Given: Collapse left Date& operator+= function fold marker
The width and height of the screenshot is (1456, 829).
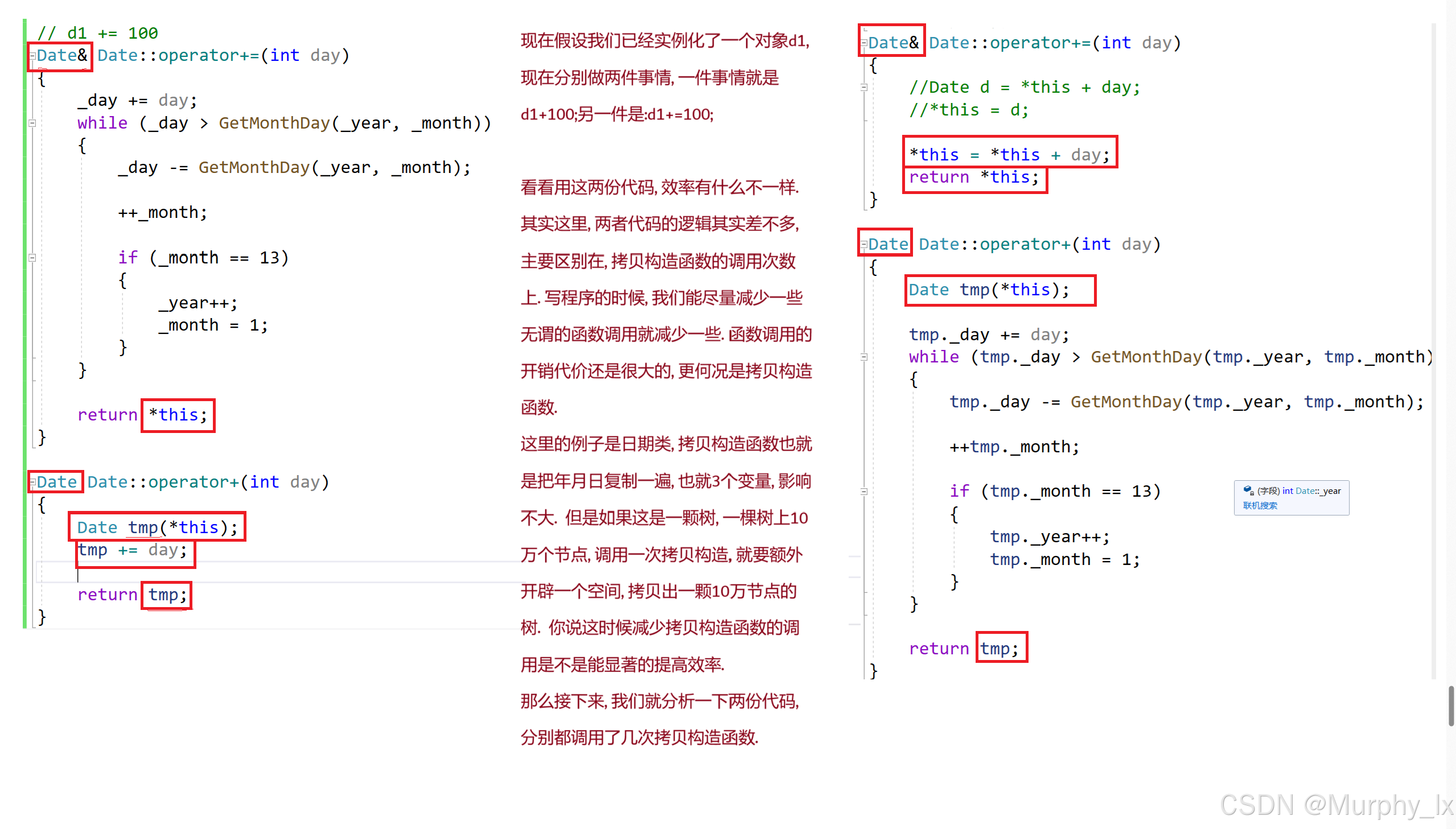Looking at the screenshot, I should (32, 56).
